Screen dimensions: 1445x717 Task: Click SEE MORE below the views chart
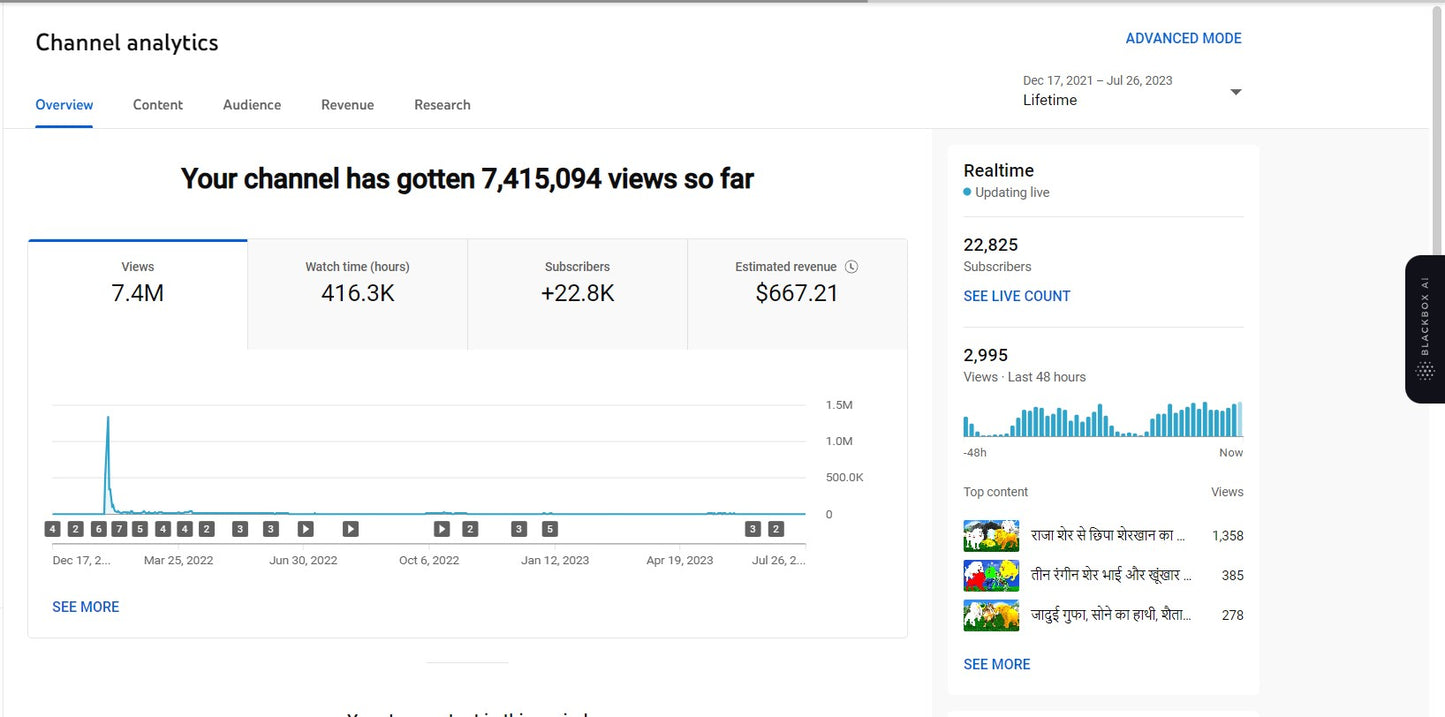(85, 606)
